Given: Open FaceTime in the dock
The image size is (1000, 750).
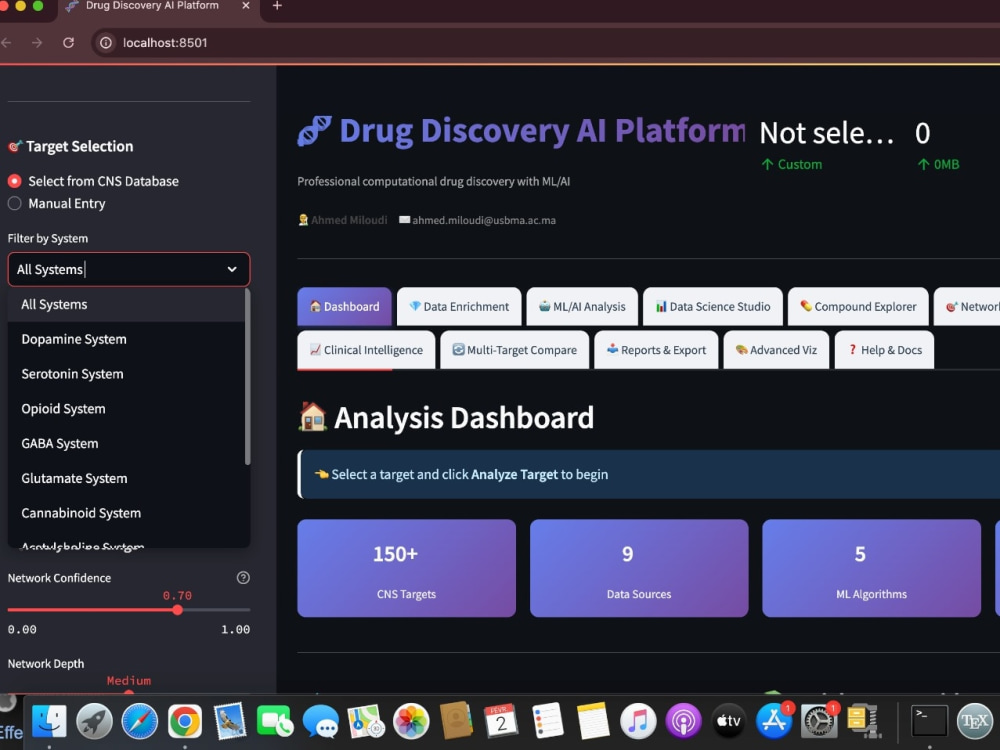Looking at the screenshot, I should click(x=275, y=721).
